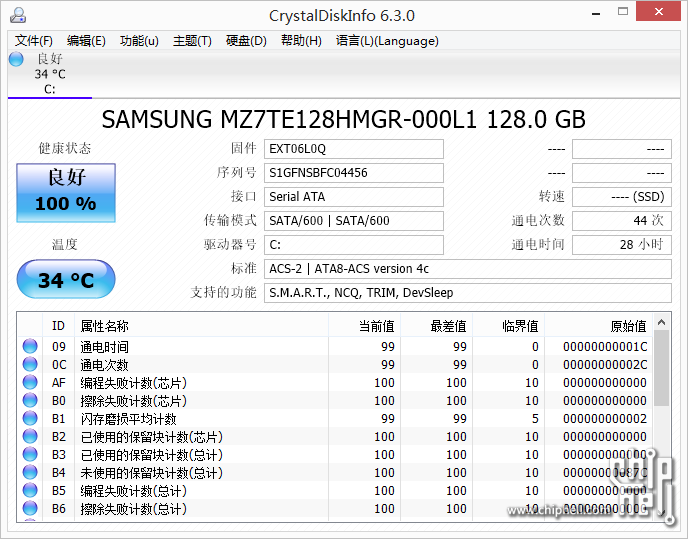Select the 编程失败计数(总计) attribute row

335,490
